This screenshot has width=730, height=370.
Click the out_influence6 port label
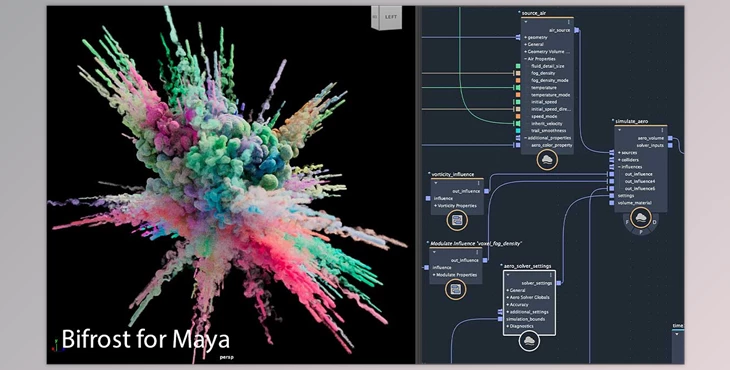[x=640, y=188]
